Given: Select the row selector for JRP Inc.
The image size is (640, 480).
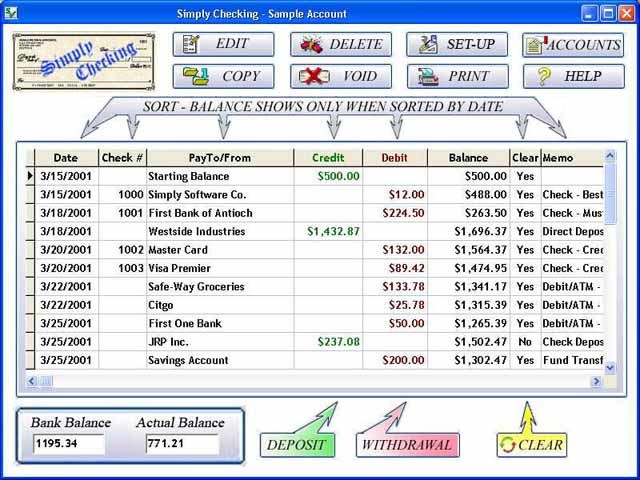Looking at the screenshot, I should [x=30, y=342].
